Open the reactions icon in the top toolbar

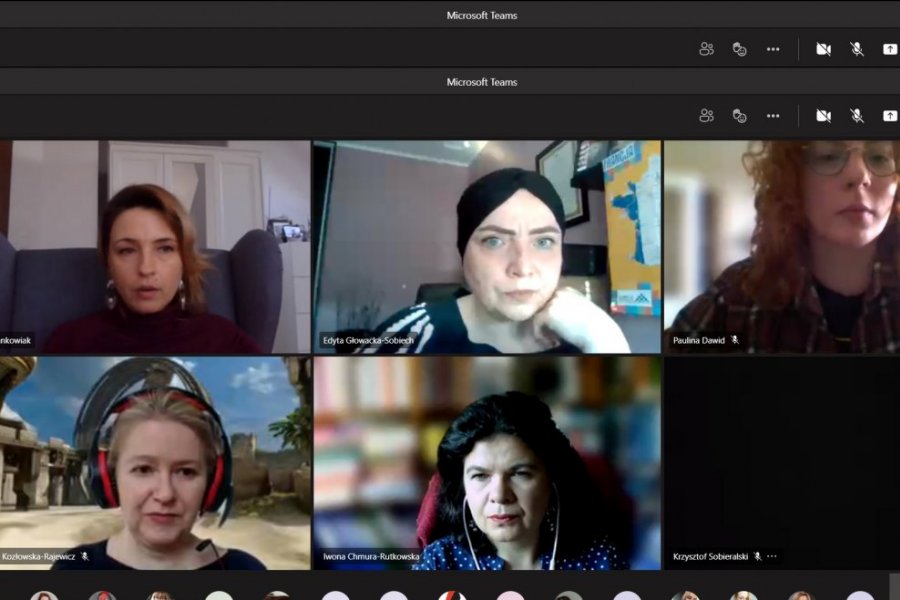click(739, 47)
